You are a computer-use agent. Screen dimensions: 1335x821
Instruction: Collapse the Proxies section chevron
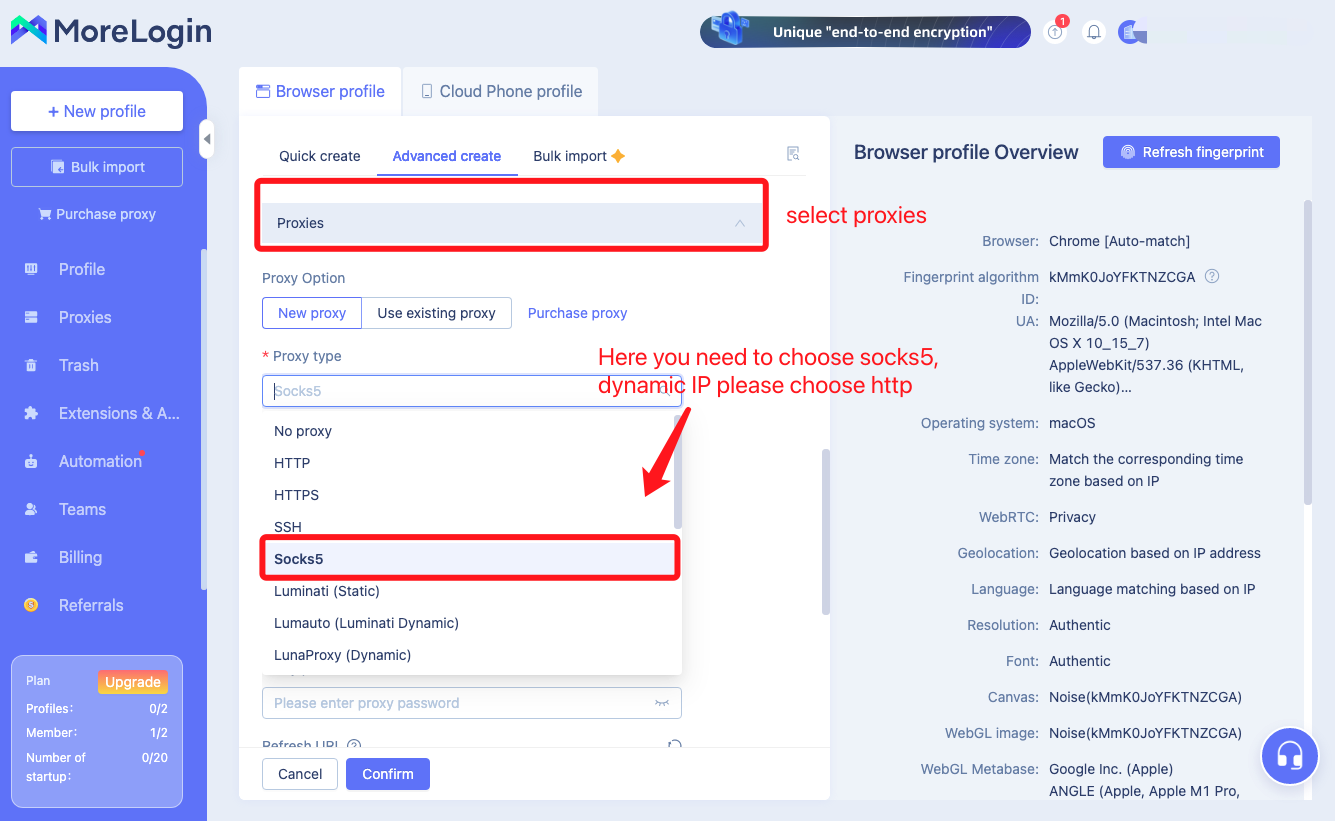click(x=740, y=223)
